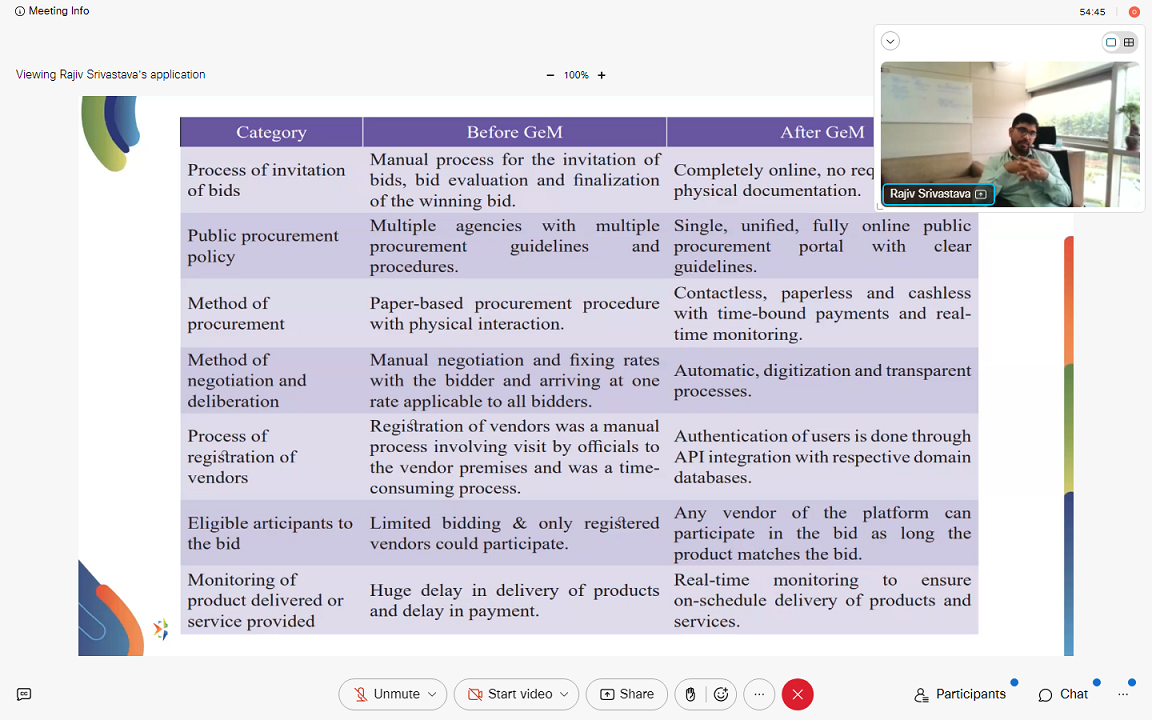
Task: Open the Meeting Info panel
Action: tap(52, 11)
